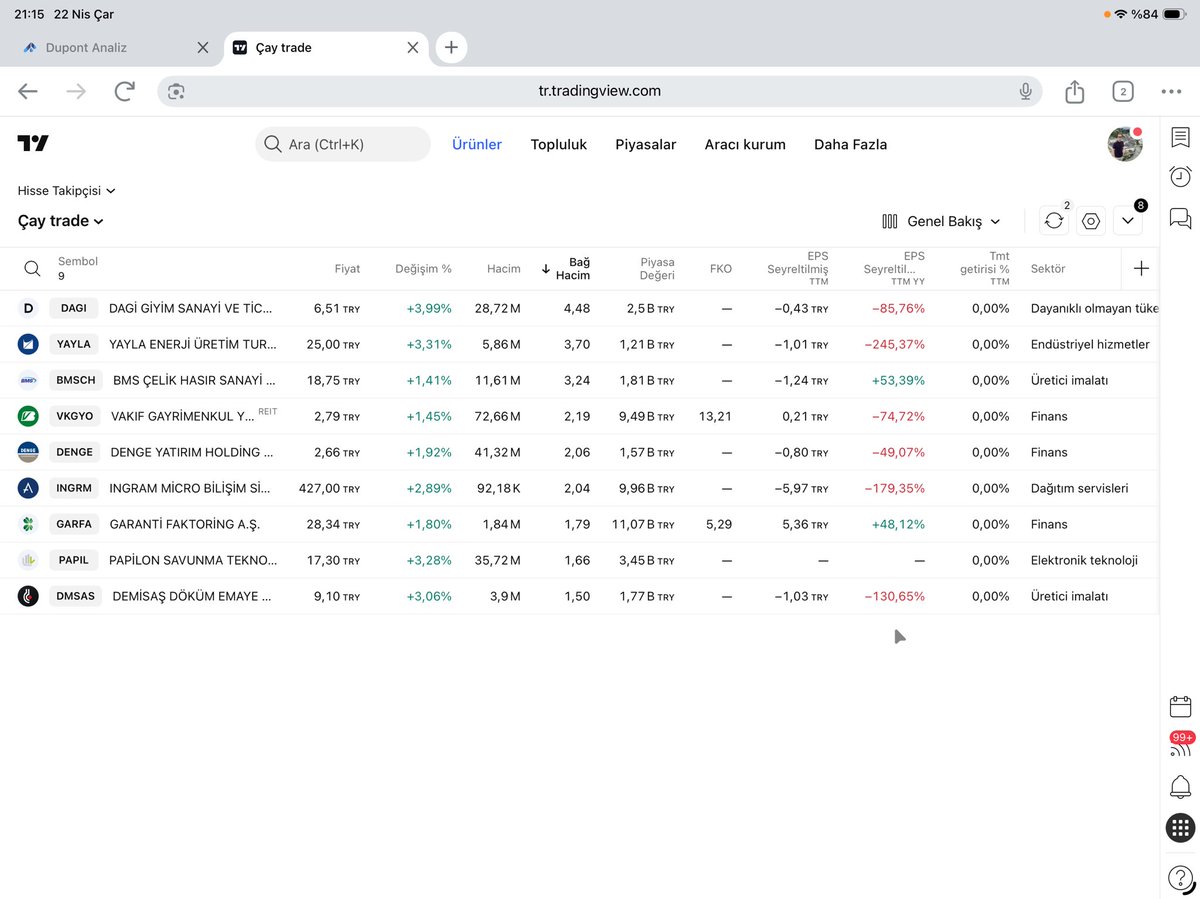Open the notifications bell icon
This screenshot has height=899, width=1200.
point(1180,787)
